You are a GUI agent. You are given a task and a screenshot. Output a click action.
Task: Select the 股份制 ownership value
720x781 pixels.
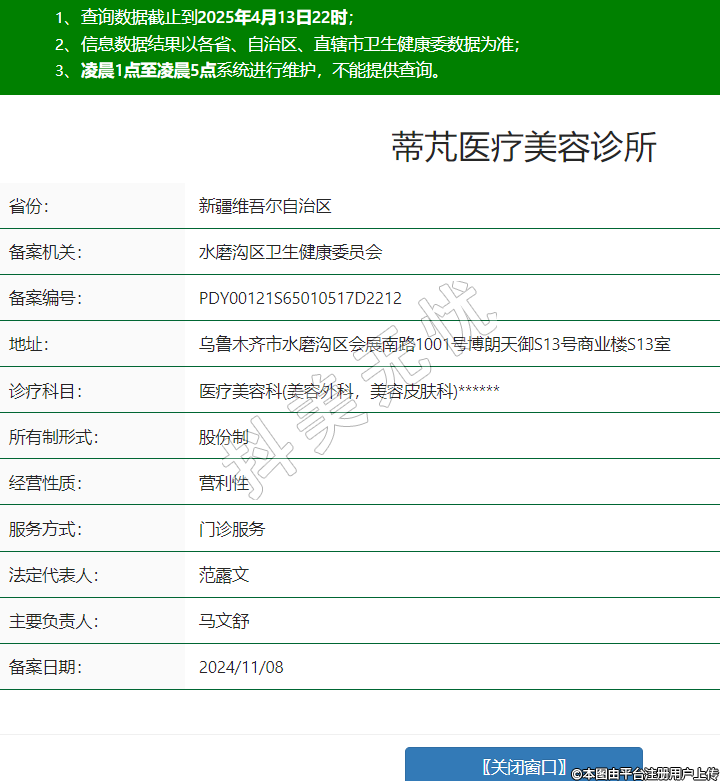pyautogui.click(x=224, y=437)
